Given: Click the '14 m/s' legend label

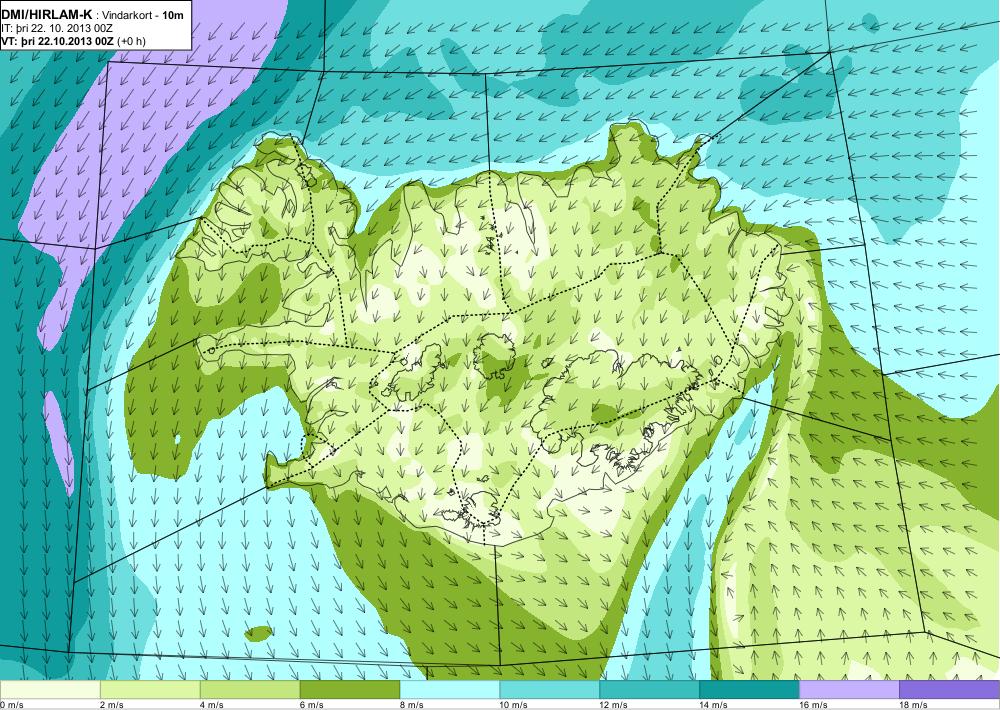Looking at the screenshot, I should coord(714,705).
